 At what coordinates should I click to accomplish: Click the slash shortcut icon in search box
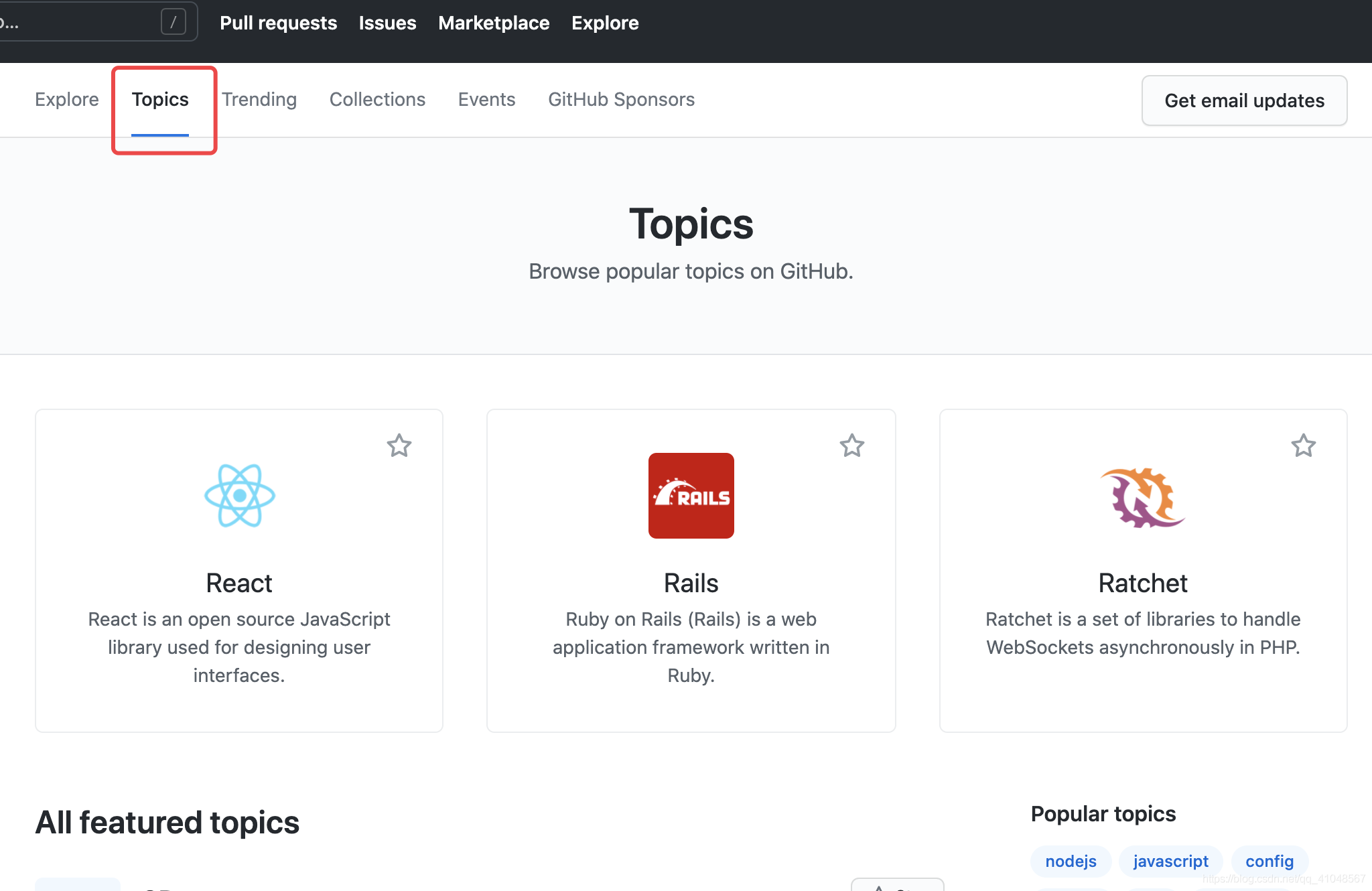pos(174,22)
